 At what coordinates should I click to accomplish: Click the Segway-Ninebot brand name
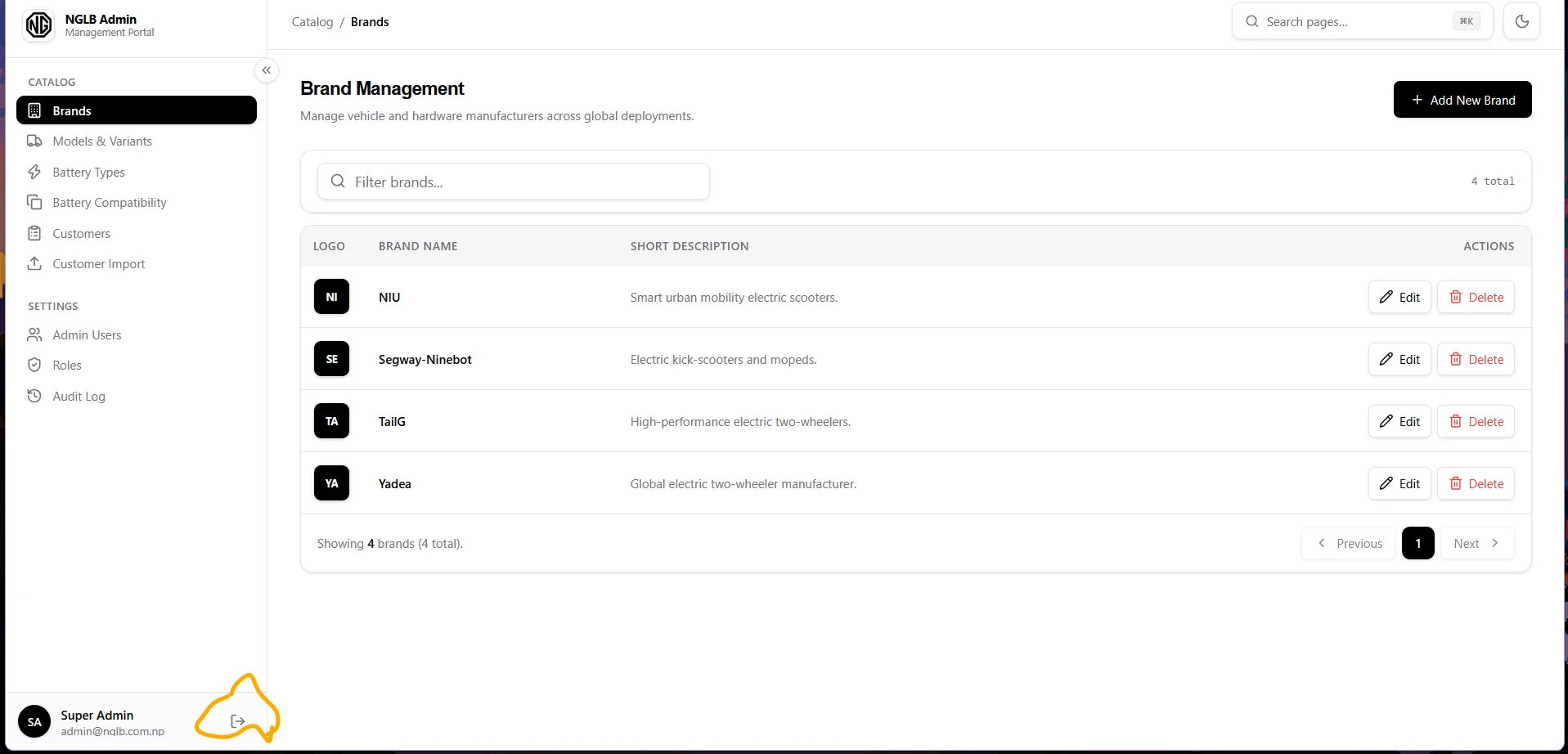click(x=425, y=359)
